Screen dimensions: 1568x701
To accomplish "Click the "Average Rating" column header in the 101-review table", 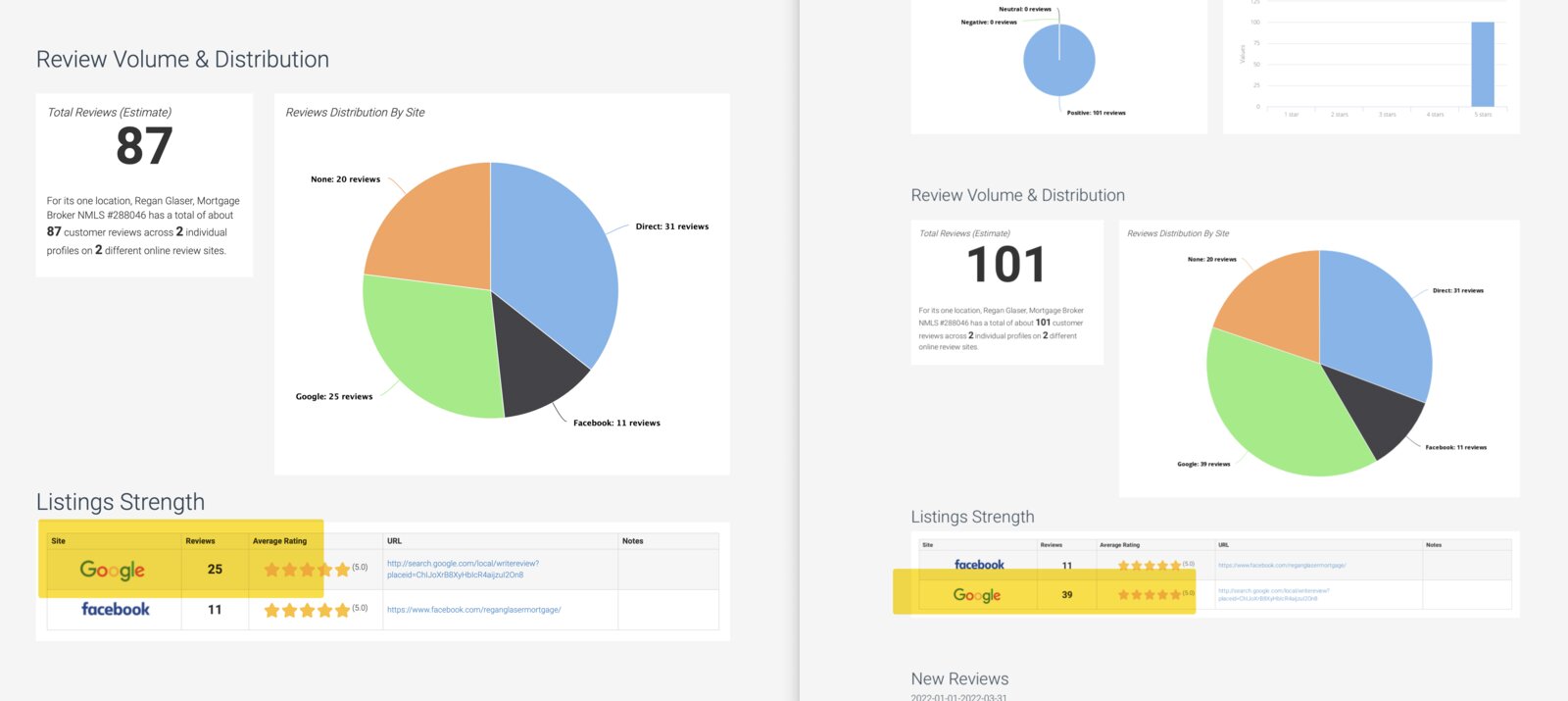I will click(x=1119, y=545).
